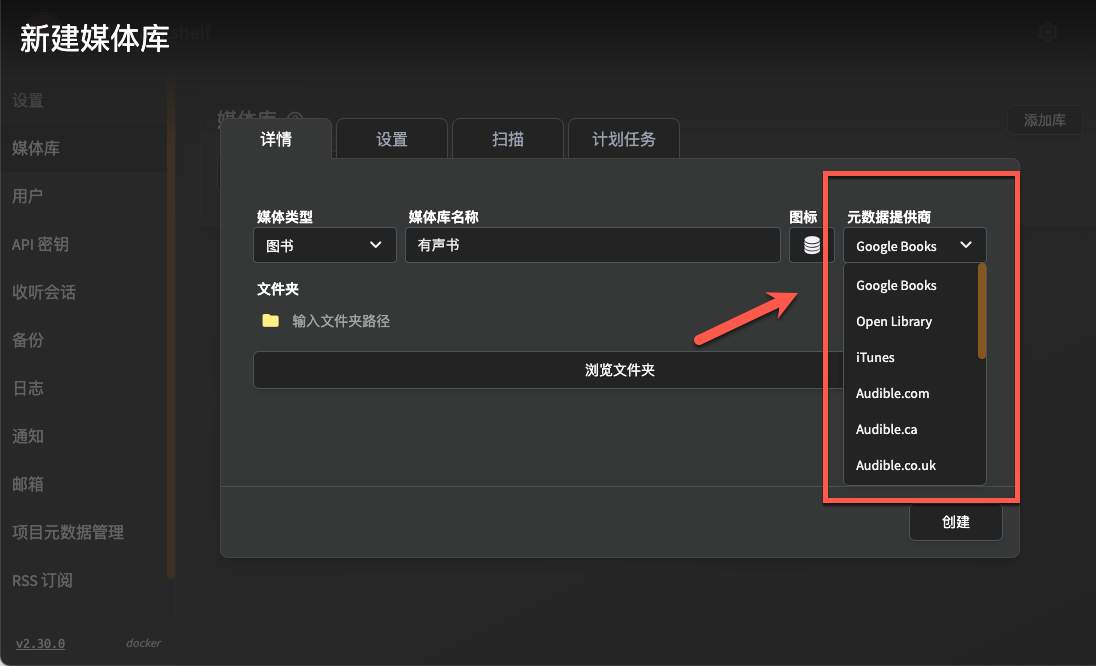This screenshot has height=666, width=1096.
Task: Open 设置 in the left sidebar
Action: point(84,101)
